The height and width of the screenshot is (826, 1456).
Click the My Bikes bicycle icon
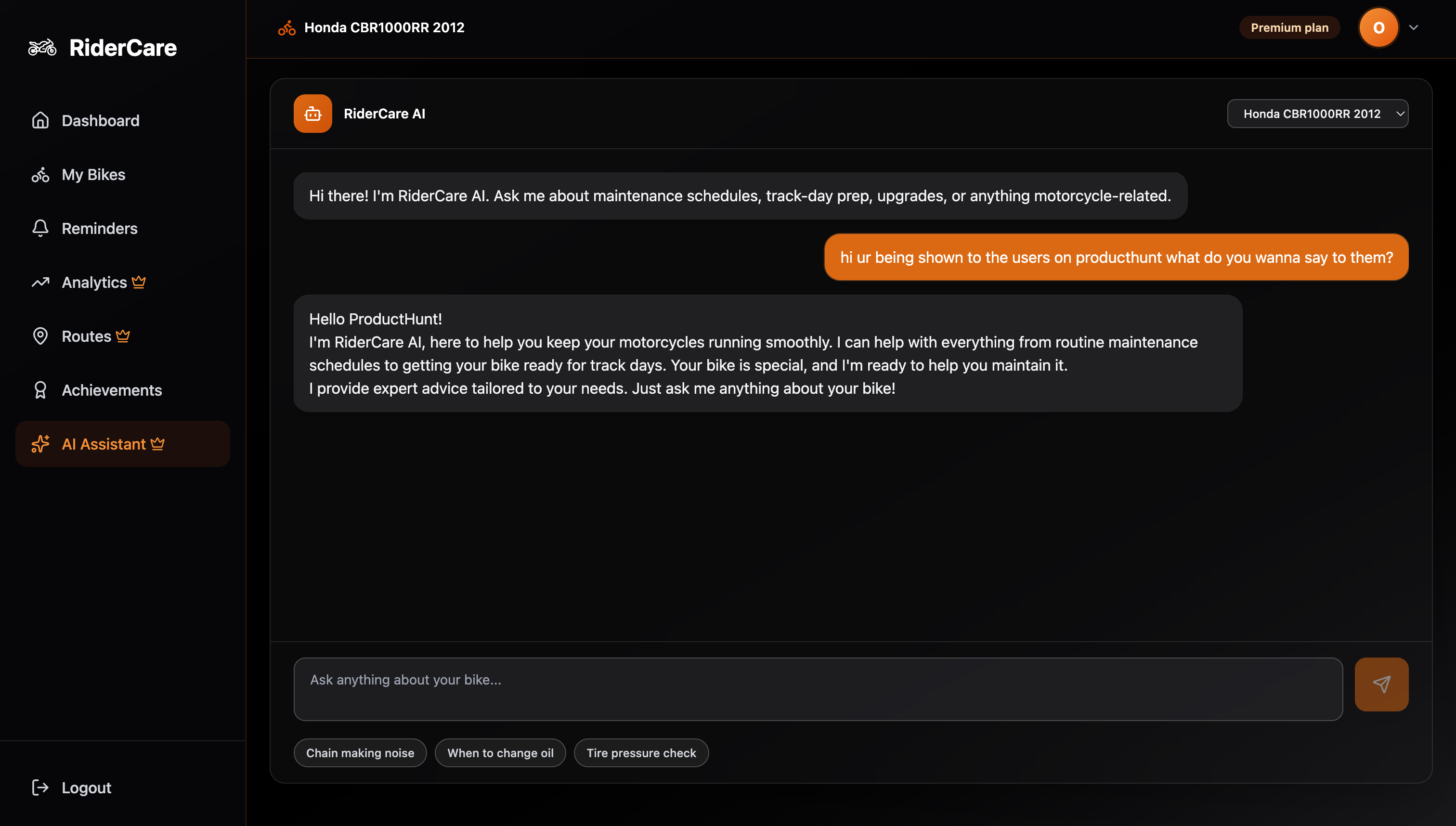tap(40, 175)
